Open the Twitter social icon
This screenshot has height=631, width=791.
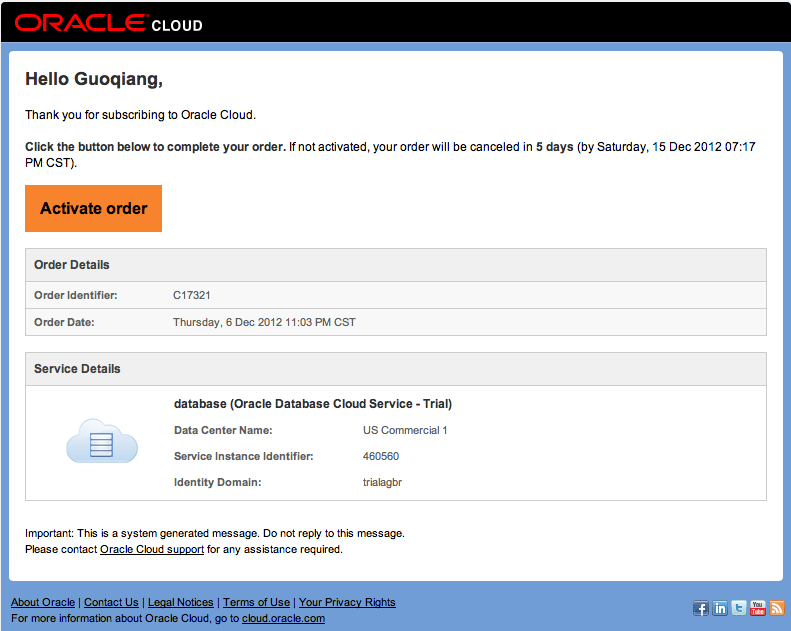[x=739, y=608]
